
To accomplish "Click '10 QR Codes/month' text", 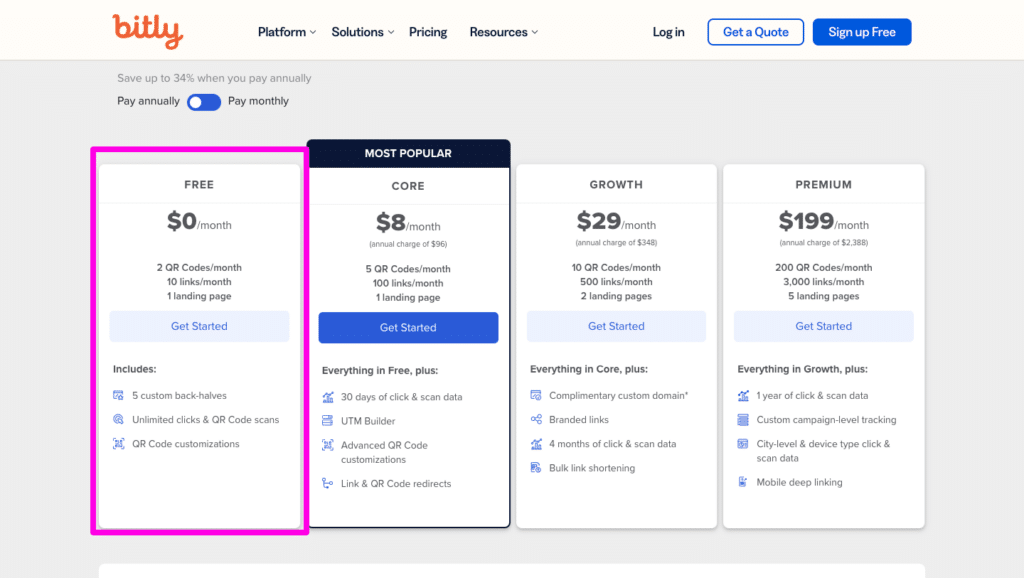I will click(616, 268).
